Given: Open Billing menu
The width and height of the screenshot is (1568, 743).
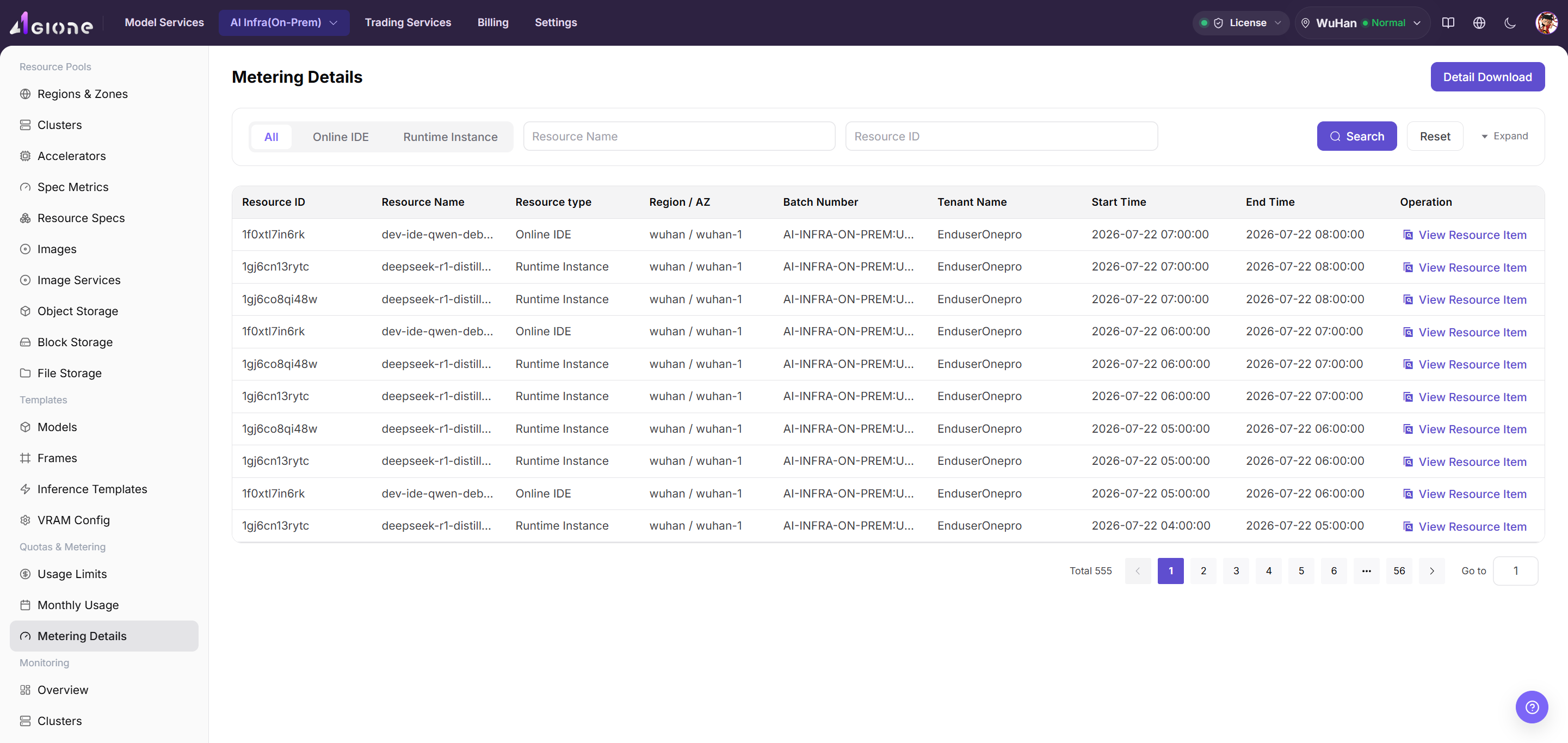Looking at the screenshot, I should (493, 22).
